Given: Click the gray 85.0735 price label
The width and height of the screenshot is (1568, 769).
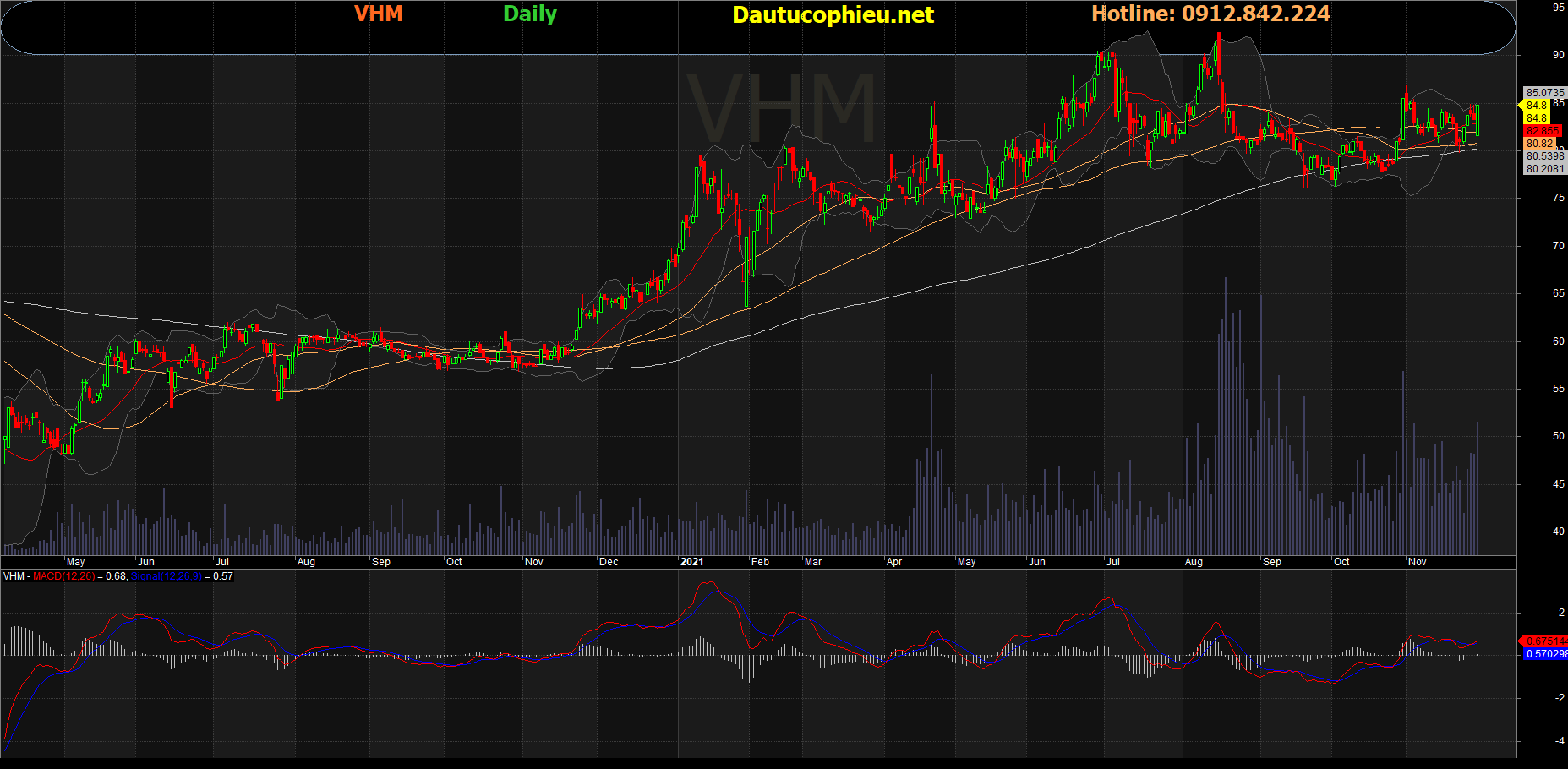Looking at the screenshot, I should [1544, 93].
